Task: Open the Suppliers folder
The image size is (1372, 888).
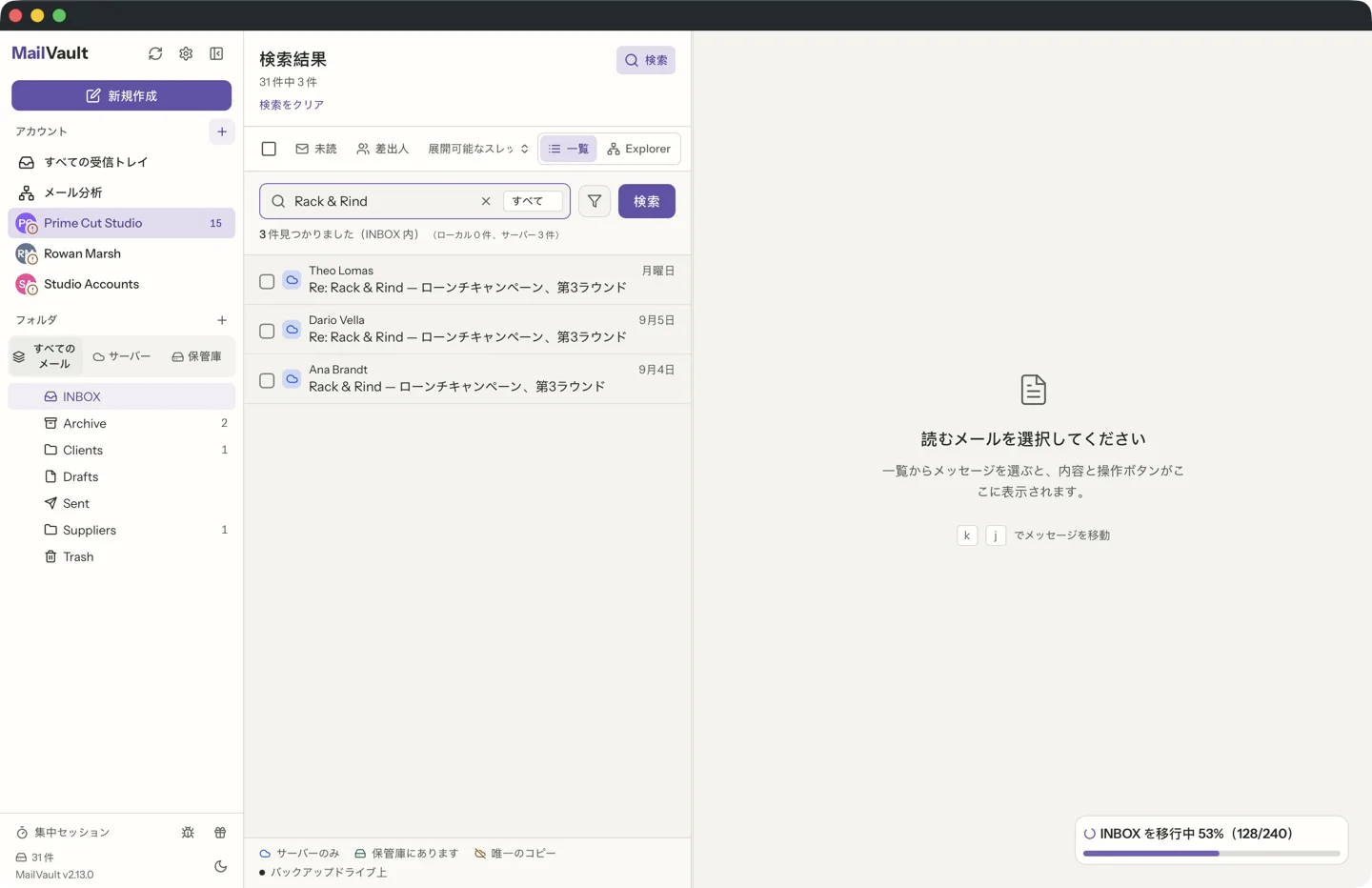Action: point(121,530)
